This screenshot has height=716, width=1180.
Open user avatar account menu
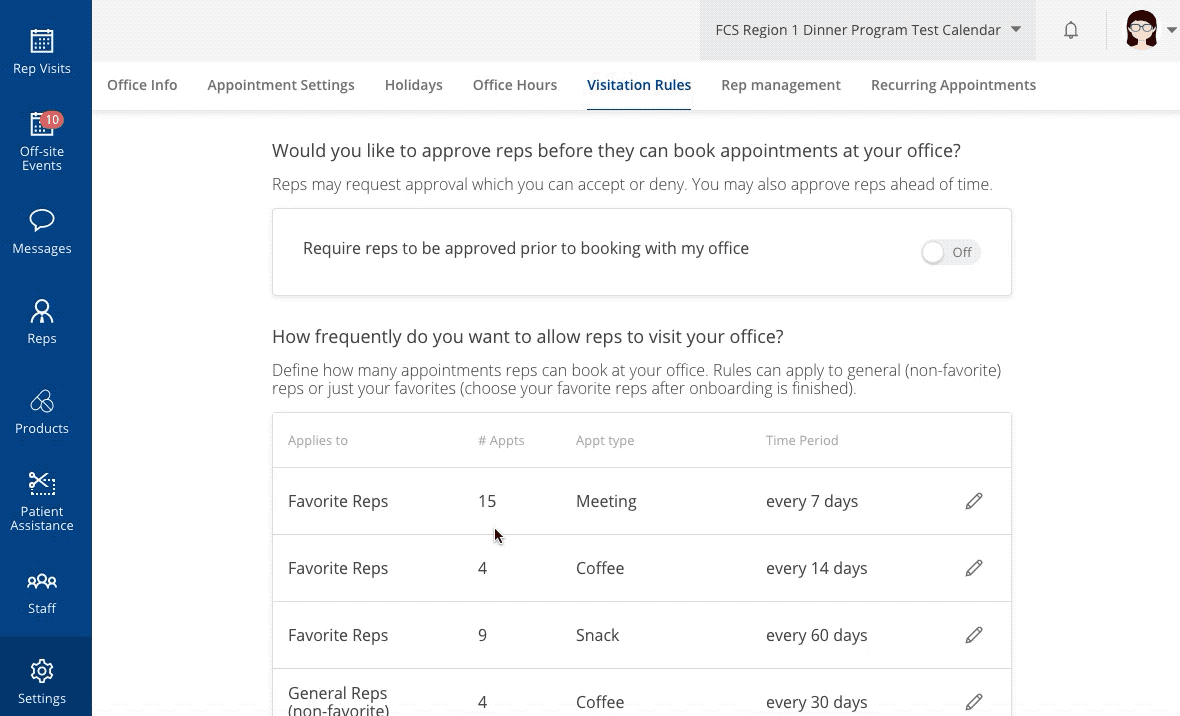1150,30
